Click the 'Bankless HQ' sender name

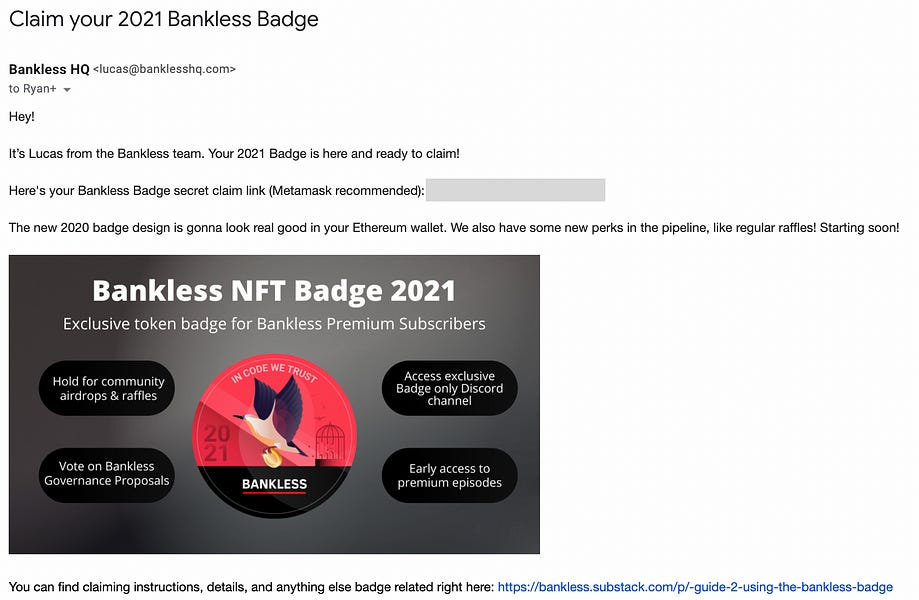coord(49,69)
